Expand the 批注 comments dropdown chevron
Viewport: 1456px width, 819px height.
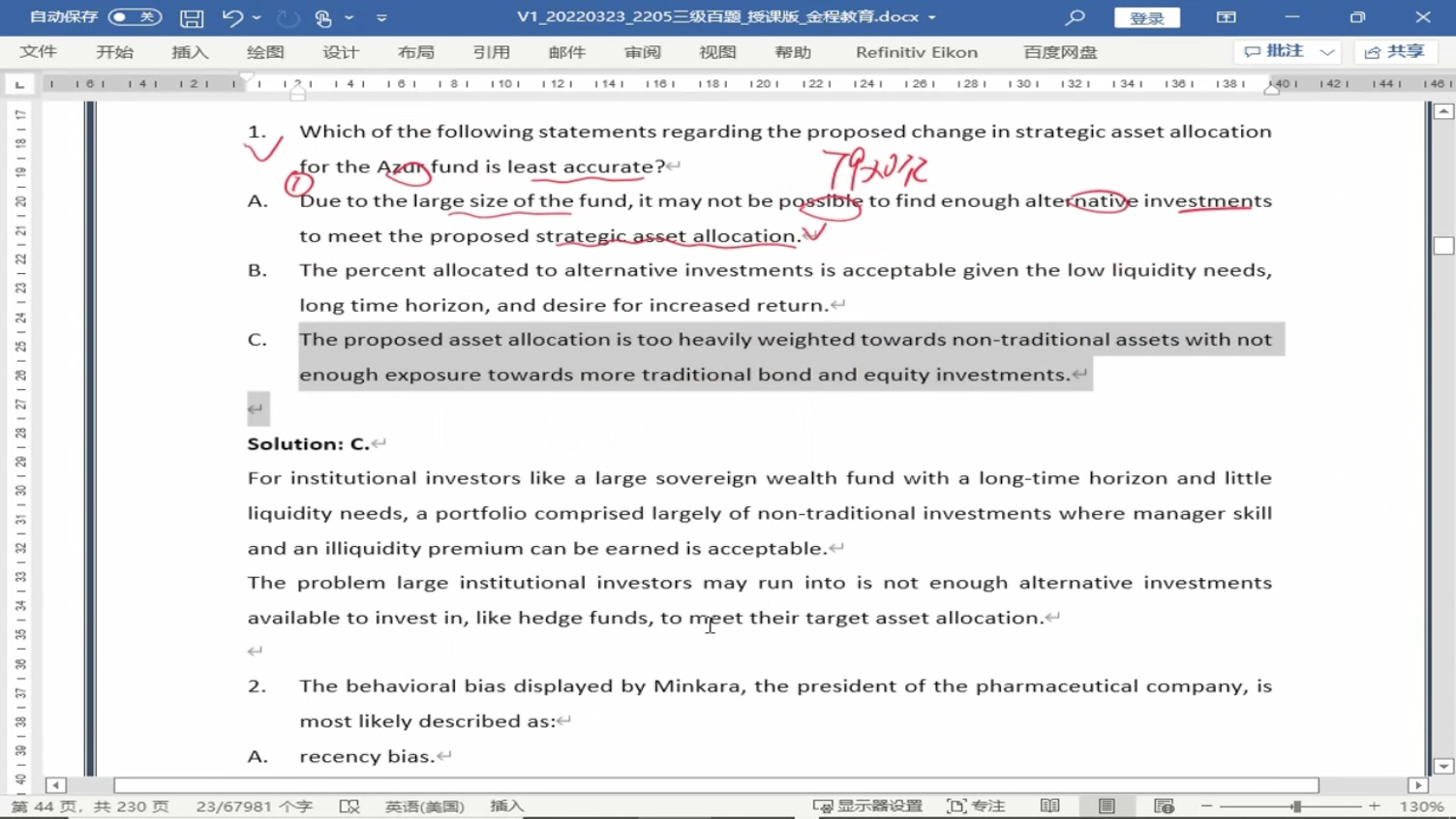point(1327,52)
